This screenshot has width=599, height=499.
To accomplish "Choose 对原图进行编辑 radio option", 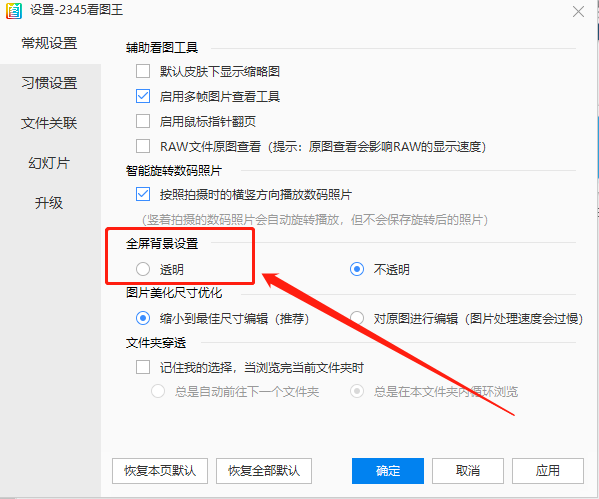I will pyautogui.click(x=357, y=318).
